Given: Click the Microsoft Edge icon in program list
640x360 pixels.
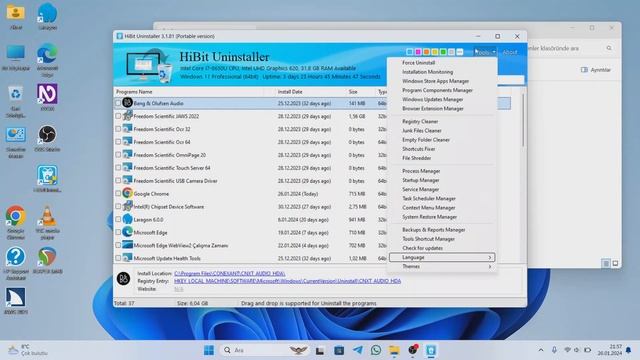Looking at the screenshot, I should [127, 232].
